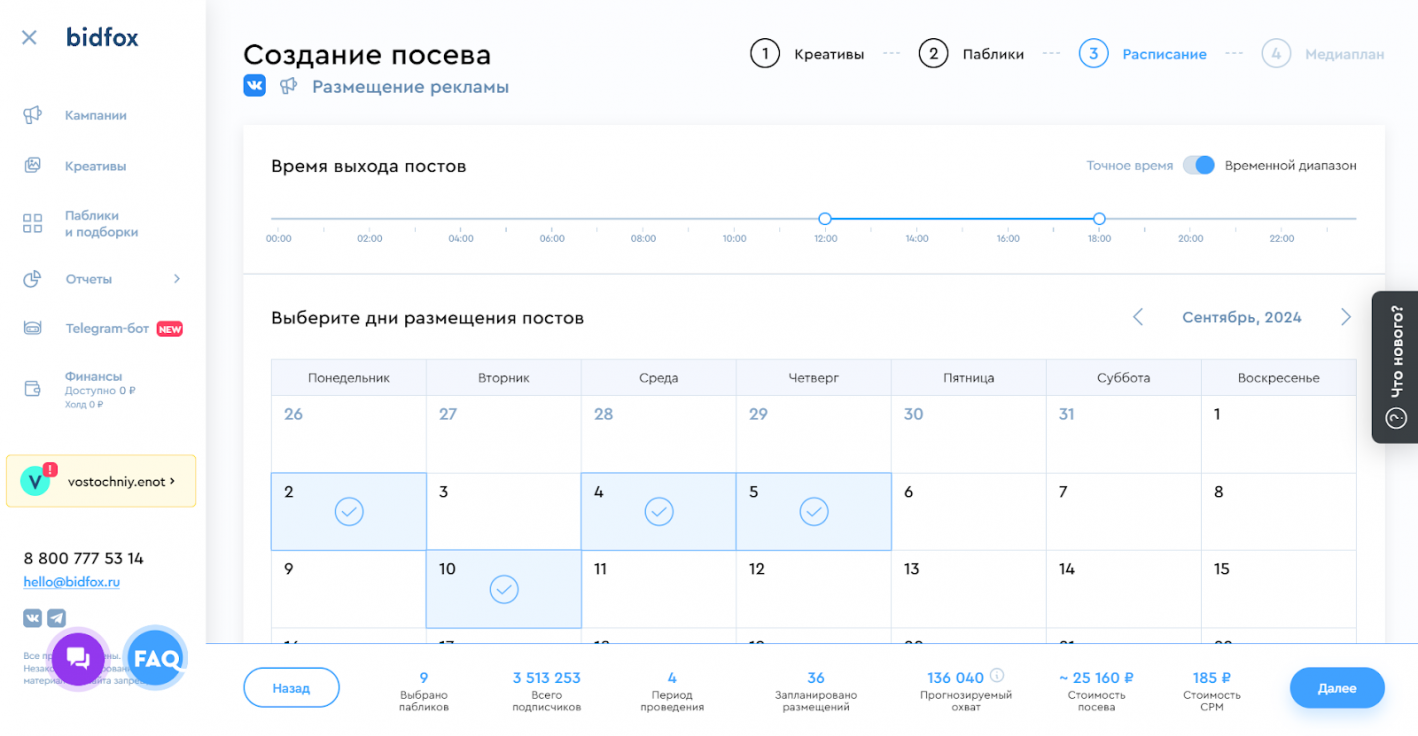
Task: Click the Размещение рекламы link
Action: 410,87
